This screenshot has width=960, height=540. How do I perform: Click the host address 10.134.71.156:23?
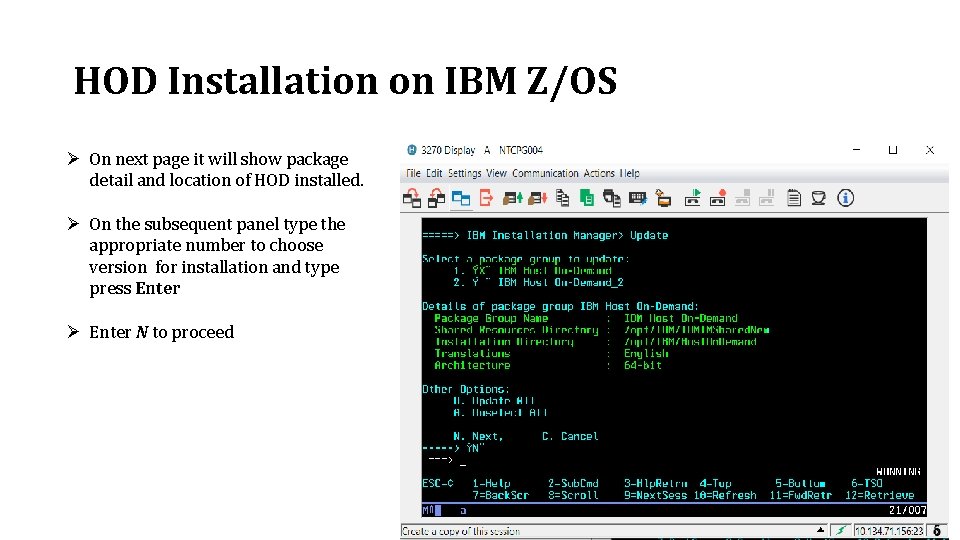coord(889,531)
